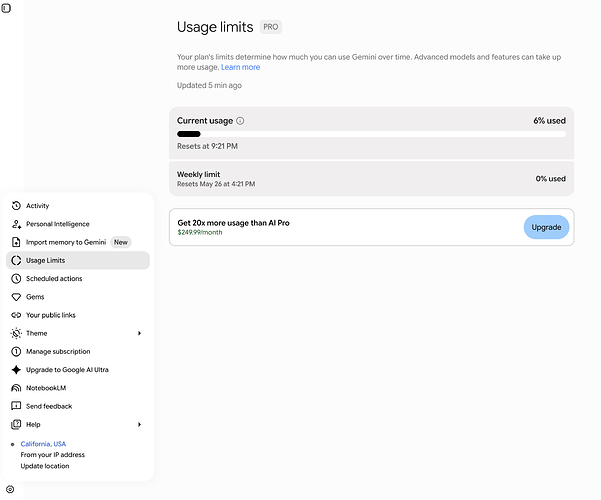Open NotebookLM from the menu
Image resolution: width=601 pixels, height=500 pixels.
click(x=78, y=388)
